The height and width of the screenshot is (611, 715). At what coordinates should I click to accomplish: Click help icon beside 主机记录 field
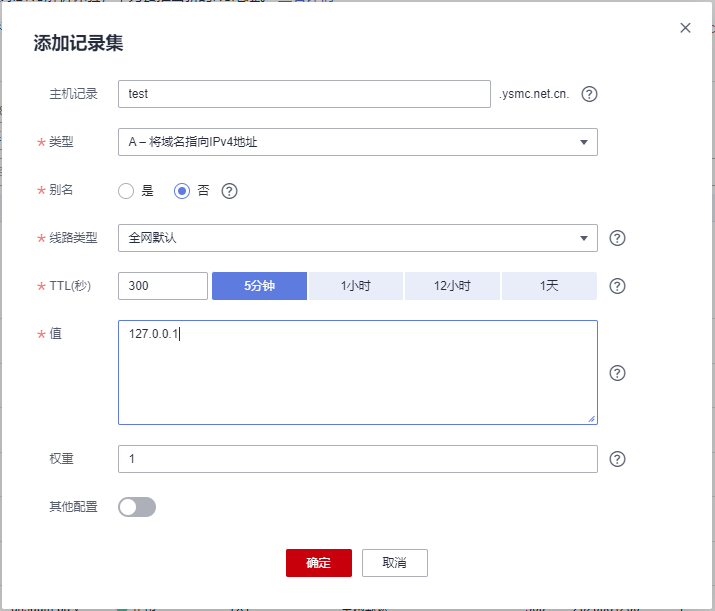pos(589,94)
